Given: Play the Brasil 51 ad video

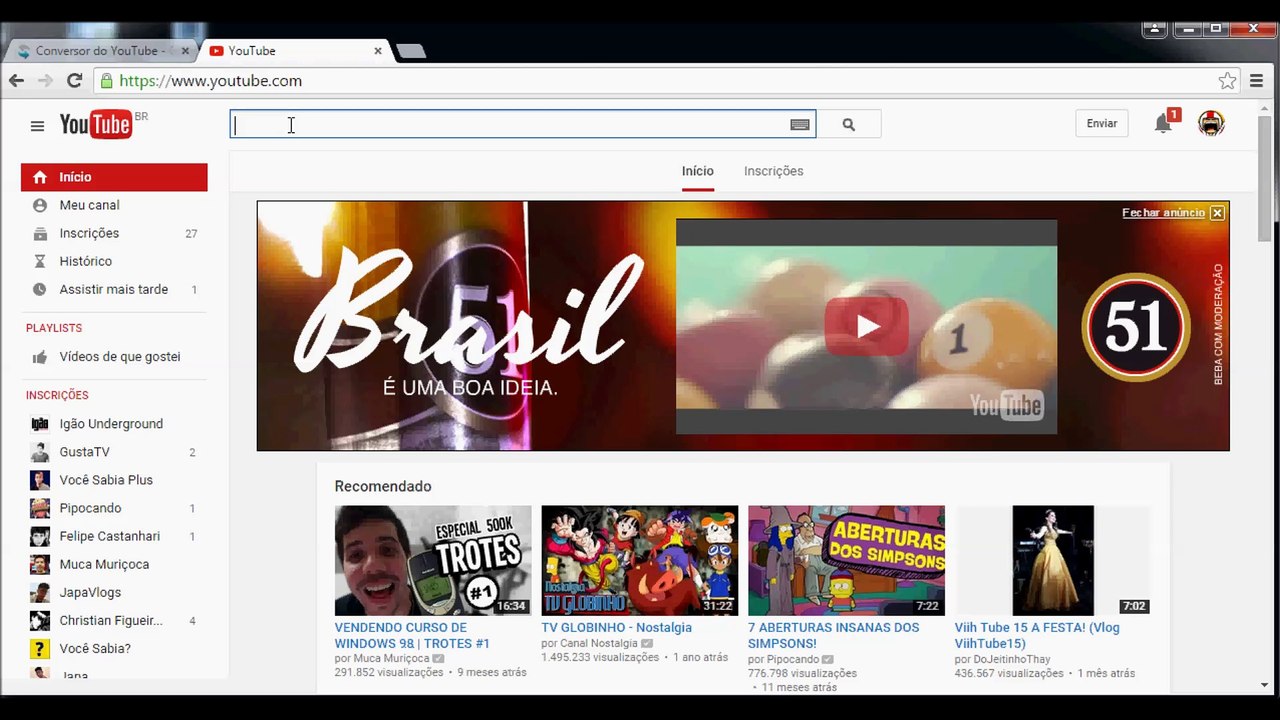Looking at the screenshot, I should tap(866, 326).
